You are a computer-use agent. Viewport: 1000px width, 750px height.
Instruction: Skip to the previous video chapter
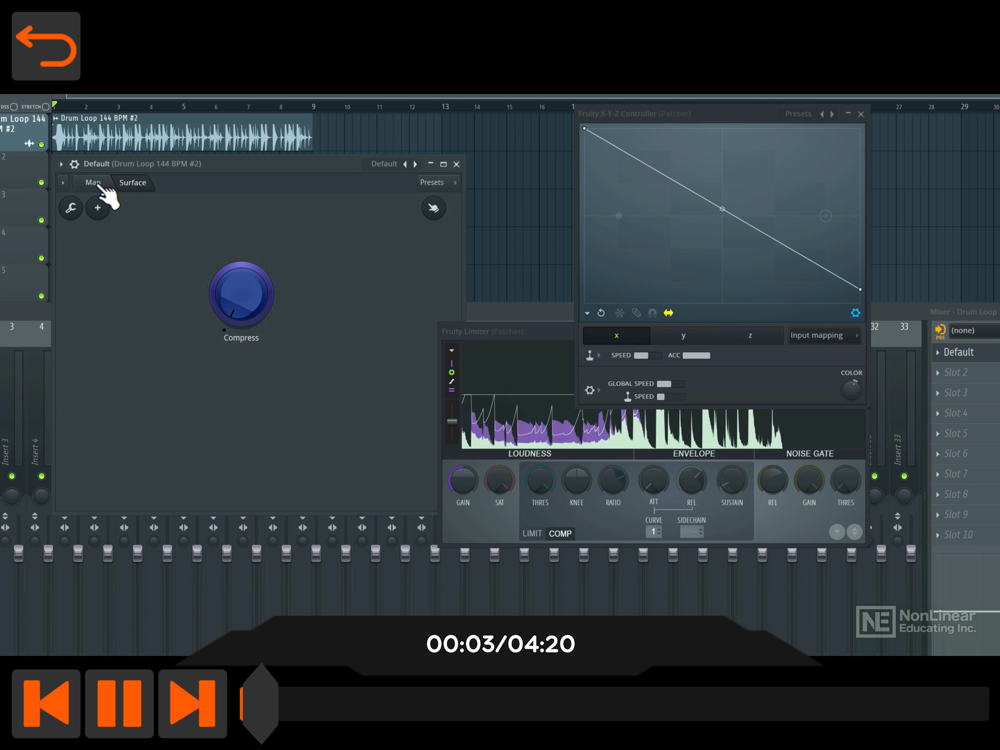click(46, 703)
